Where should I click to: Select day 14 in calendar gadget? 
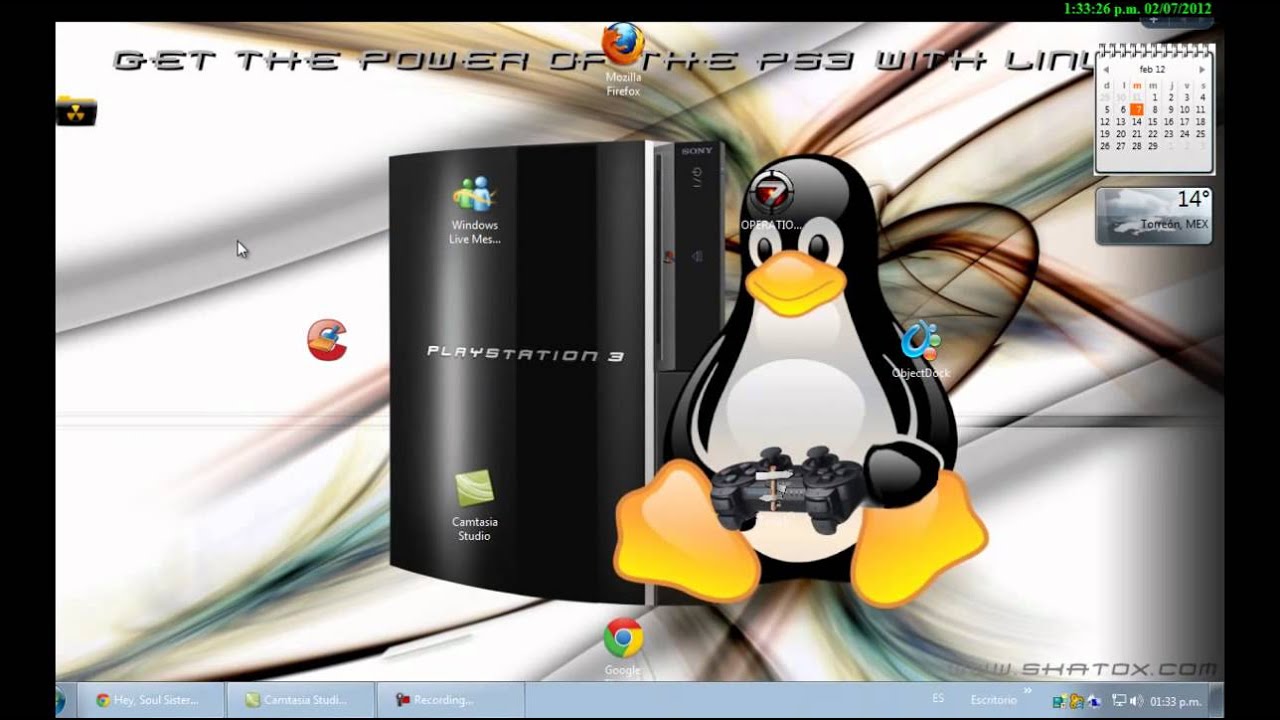1136,122
